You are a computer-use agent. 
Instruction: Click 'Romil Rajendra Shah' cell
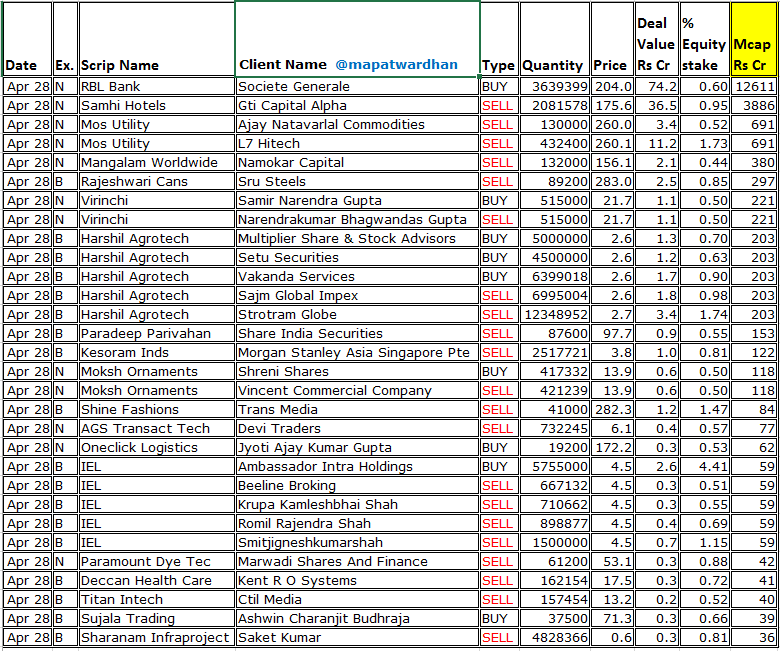(x=357, y=523)
